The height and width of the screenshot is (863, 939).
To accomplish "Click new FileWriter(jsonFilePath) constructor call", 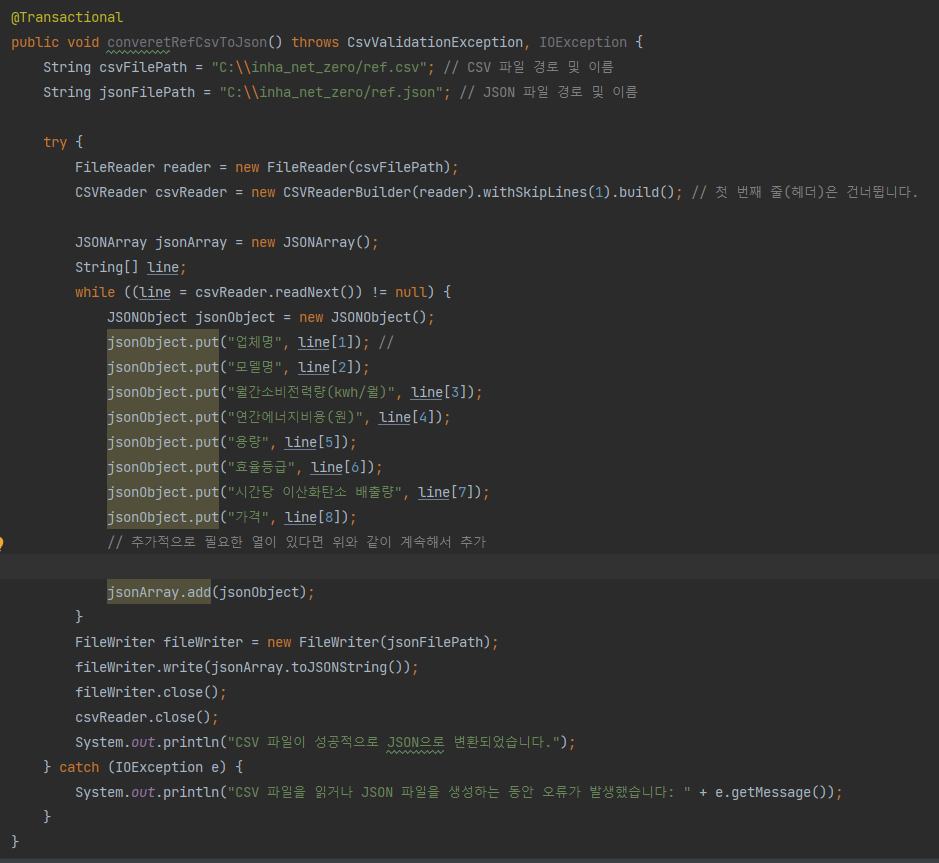I will point(379,642).
